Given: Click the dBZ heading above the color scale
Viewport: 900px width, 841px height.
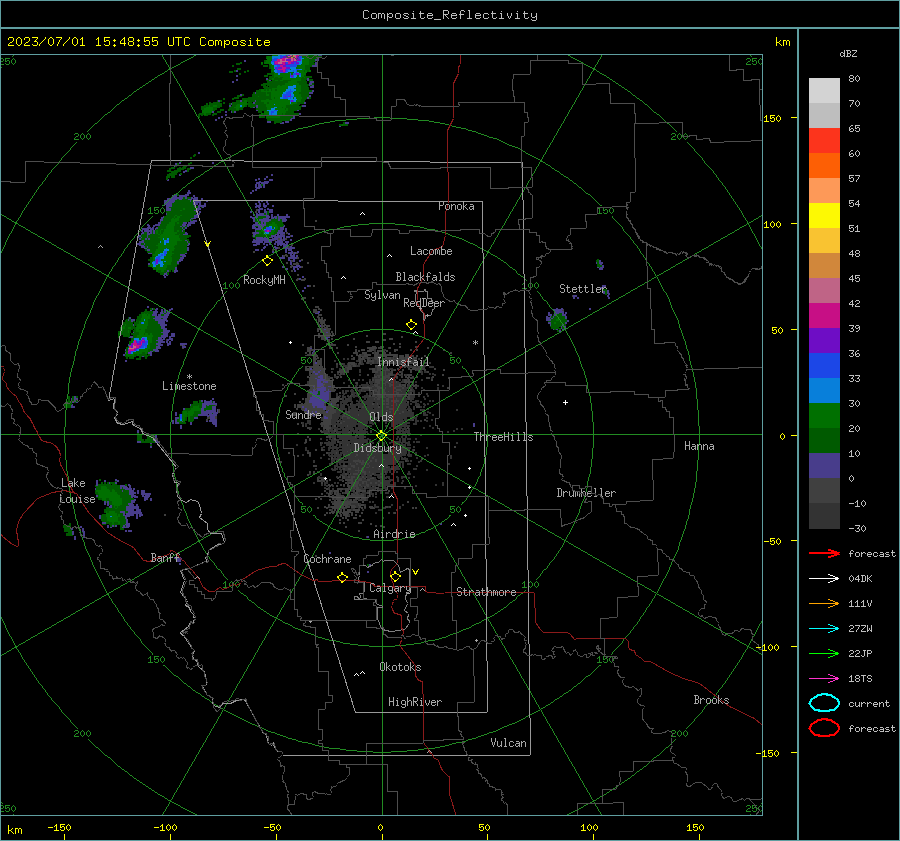Looking at the screenshot, I should pos(848,53).
